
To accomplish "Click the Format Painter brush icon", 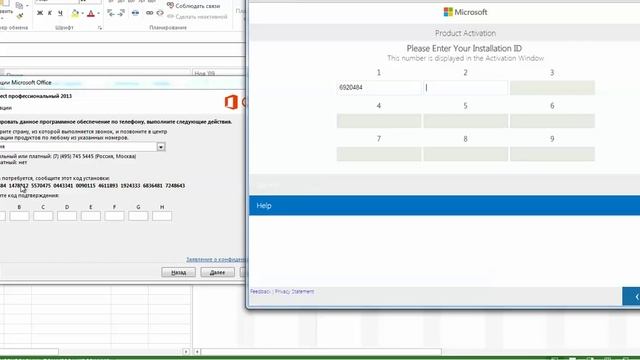I will pos(20,16).
